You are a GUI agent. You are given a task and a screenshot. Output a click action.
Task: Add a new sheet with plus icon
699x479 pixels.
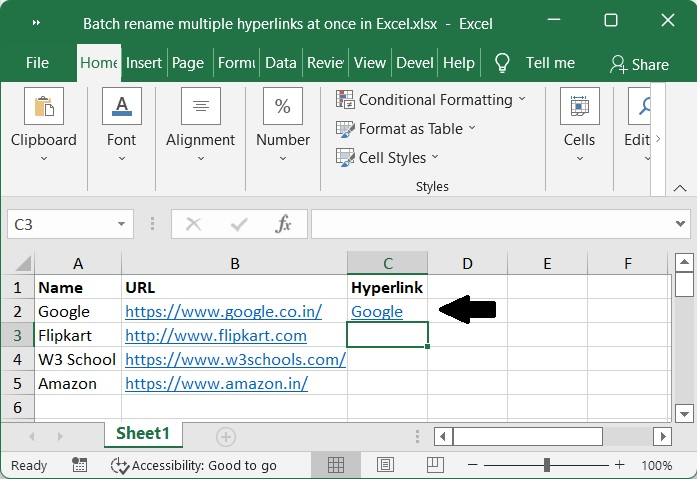pyautogui.click(x=226, y=436)
